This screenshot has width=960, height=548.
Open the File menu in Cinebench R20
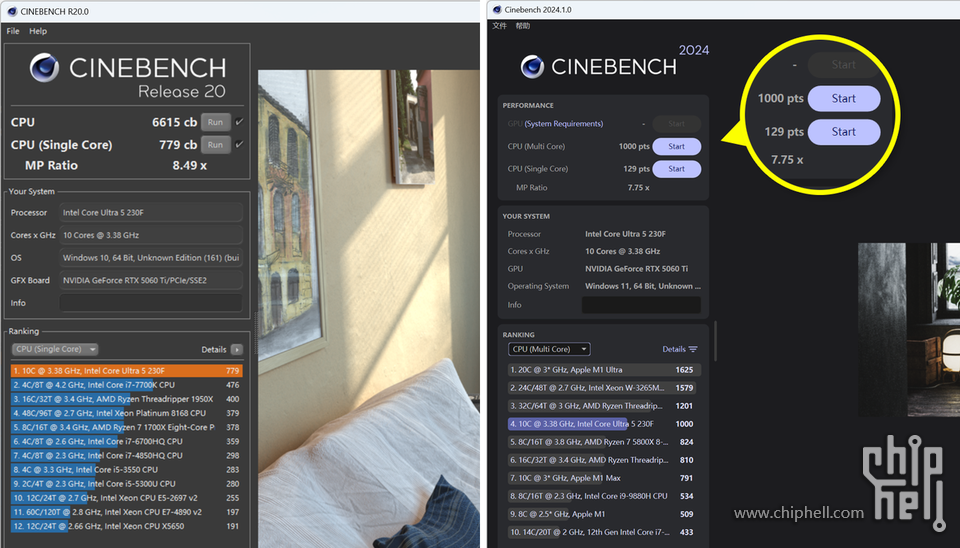click(13, 31)
